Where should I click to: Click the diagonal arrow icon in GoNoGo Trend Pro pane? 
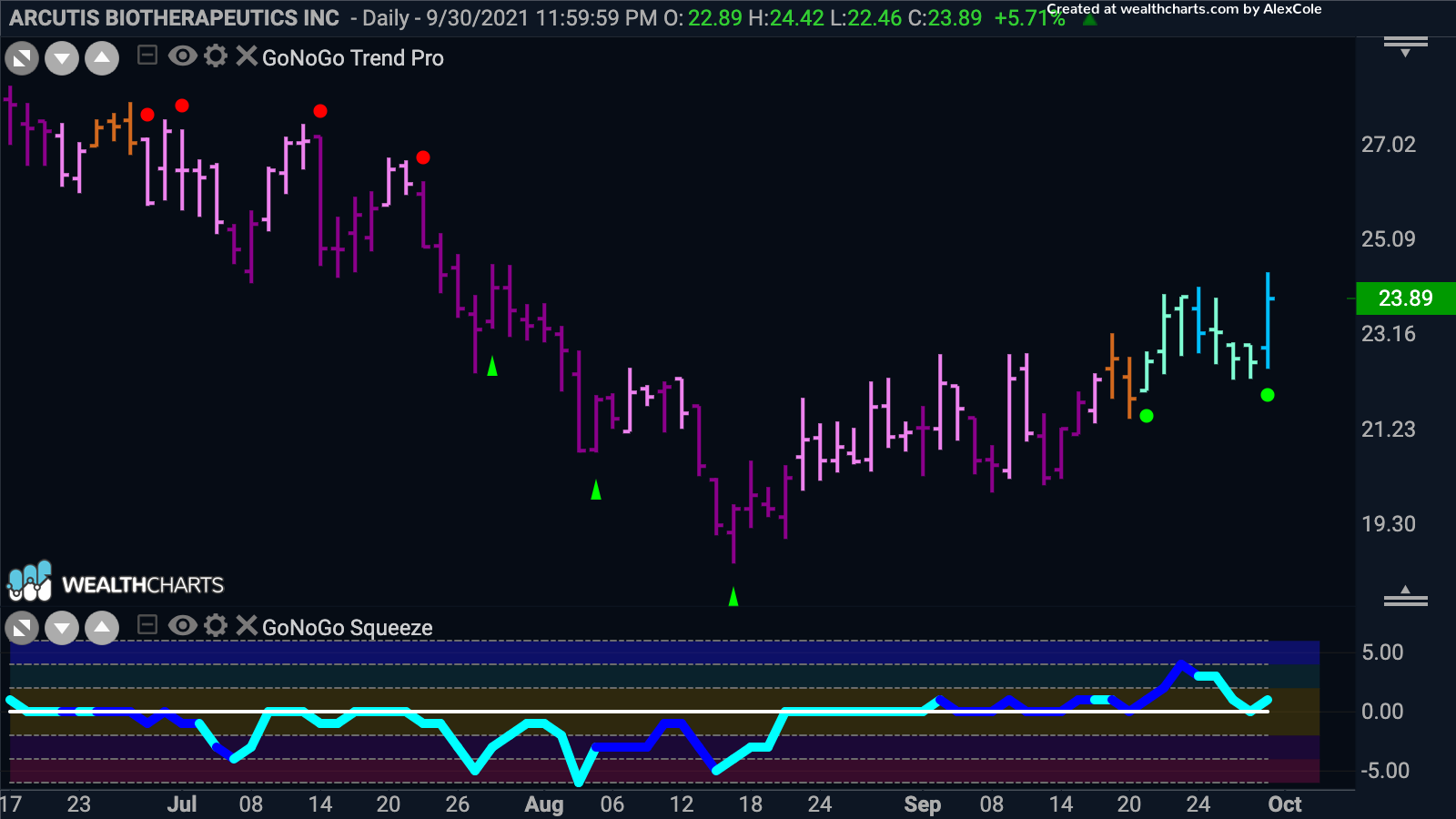tap(22, 59)
